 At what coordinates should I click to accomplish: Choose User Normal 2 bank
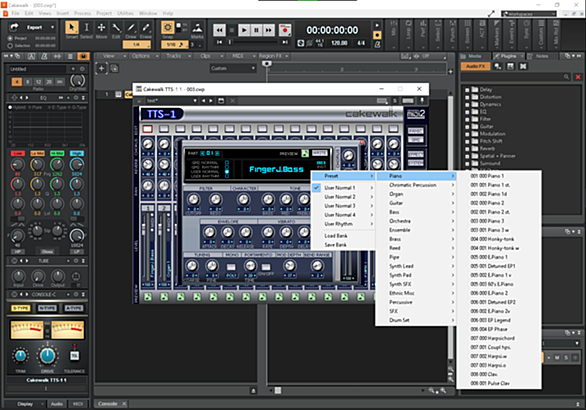tap(343, 197)
